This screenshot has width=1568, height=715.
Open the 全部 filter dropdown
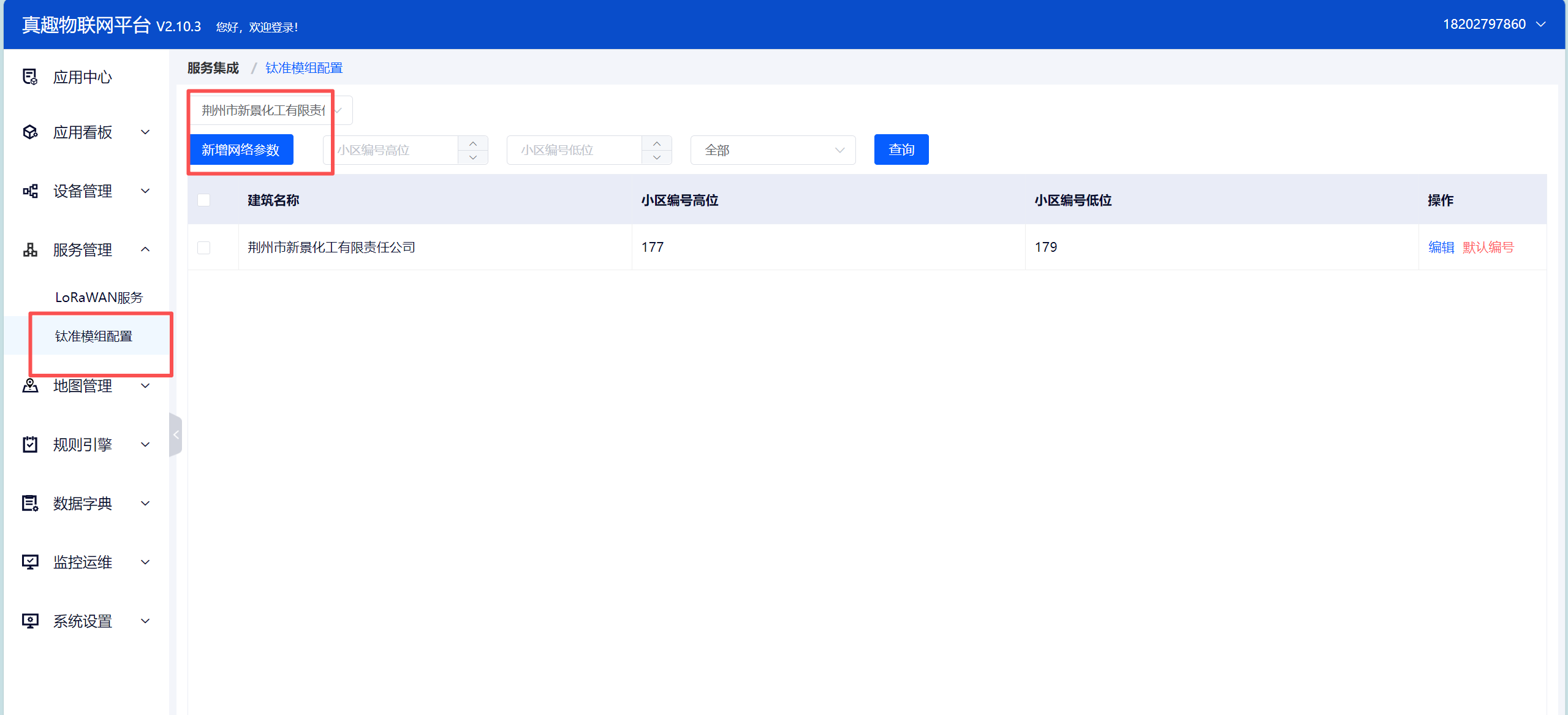pos(773,150)
